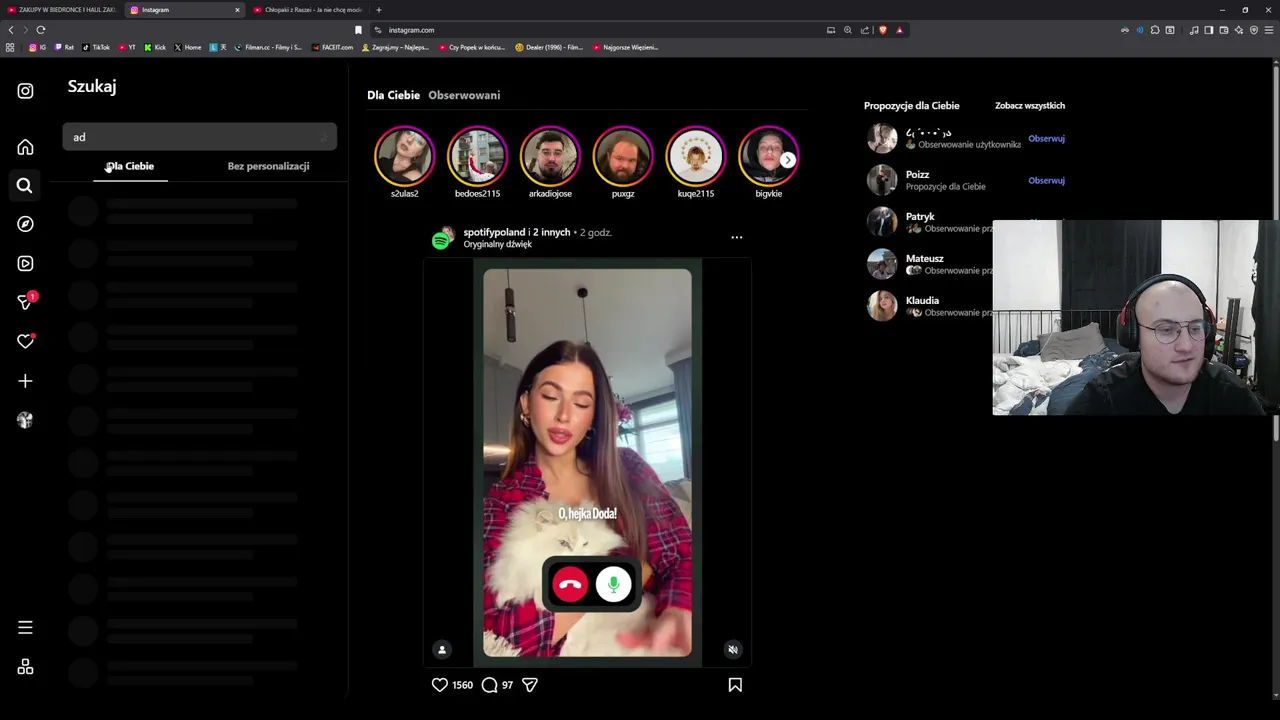Like the spotifypoland post
The image size is (1280, 720).
[439, 685]
